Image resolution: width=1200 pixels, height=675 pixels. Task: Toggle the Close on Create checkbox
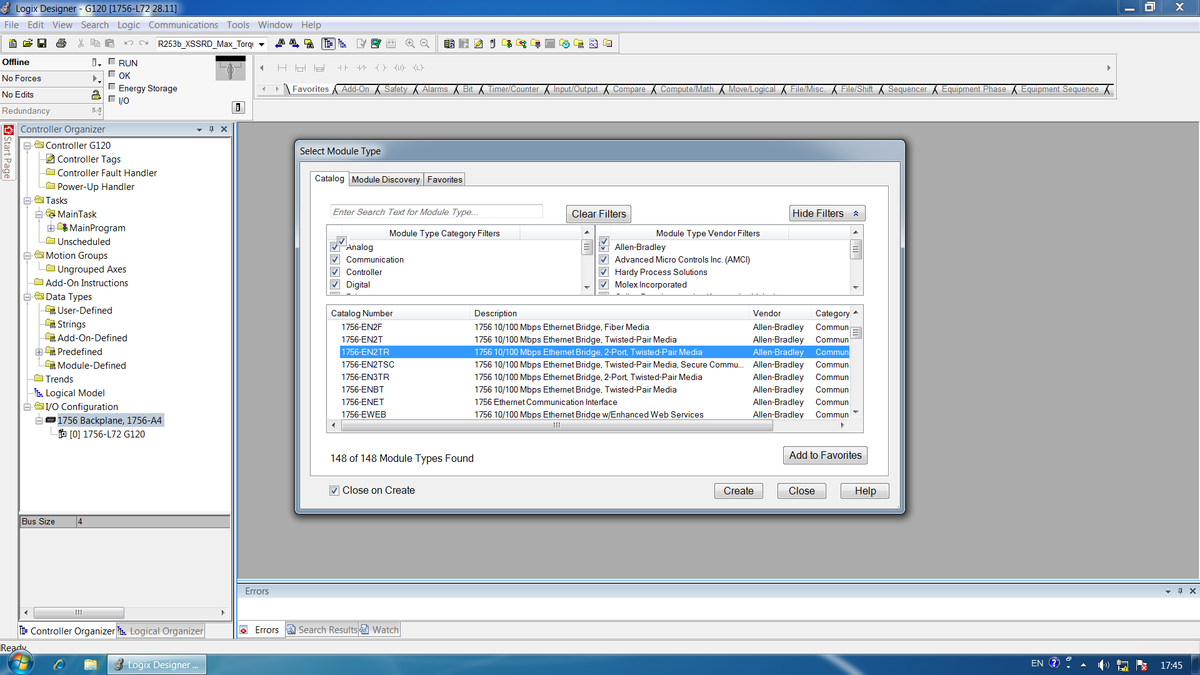(335, 491)
